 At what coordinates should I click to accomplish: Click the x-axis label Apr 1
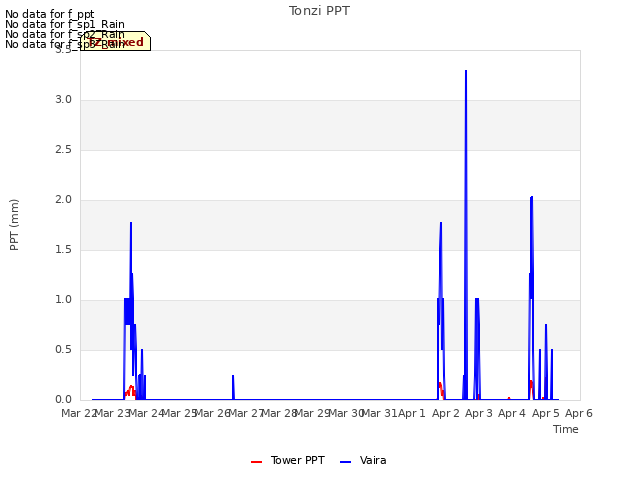tap(412, 413)
